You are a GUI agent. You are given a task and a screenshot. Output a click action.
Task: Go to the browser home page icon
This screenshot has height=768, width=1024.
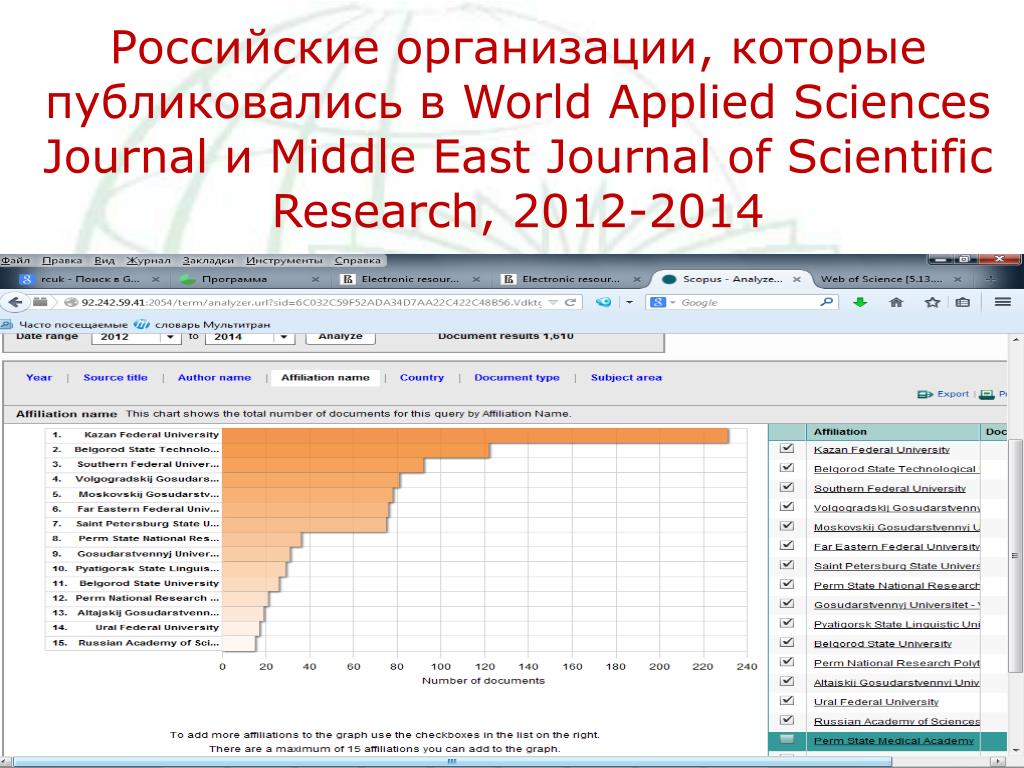click(896, 302)
